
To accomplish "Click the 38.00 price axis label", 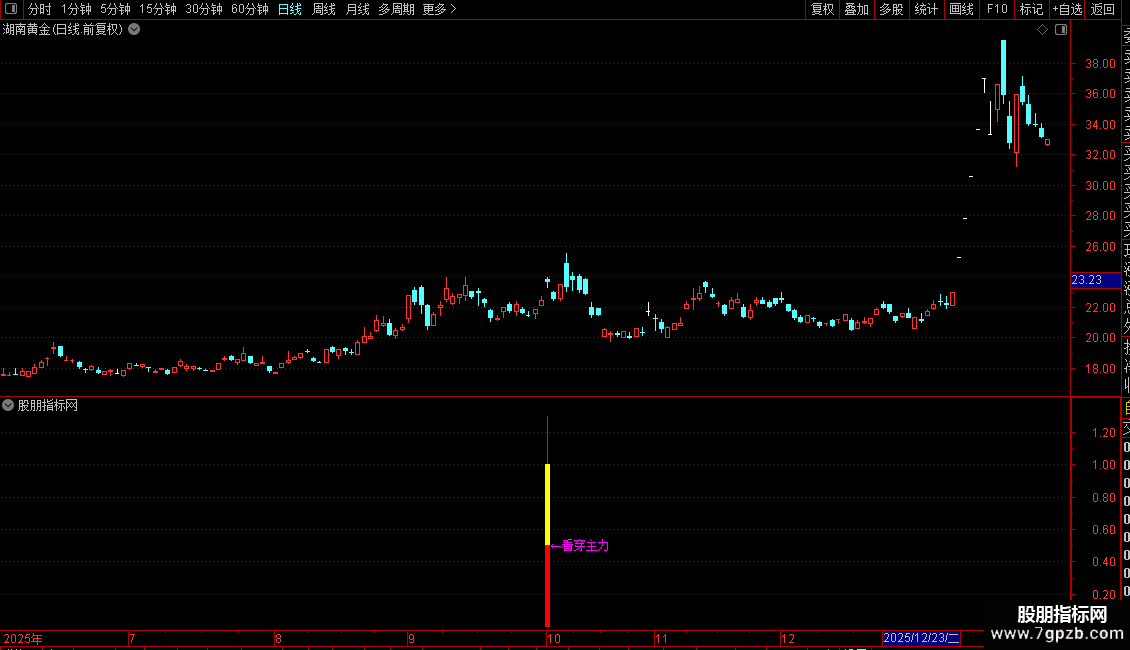I will pos(1100,63).
